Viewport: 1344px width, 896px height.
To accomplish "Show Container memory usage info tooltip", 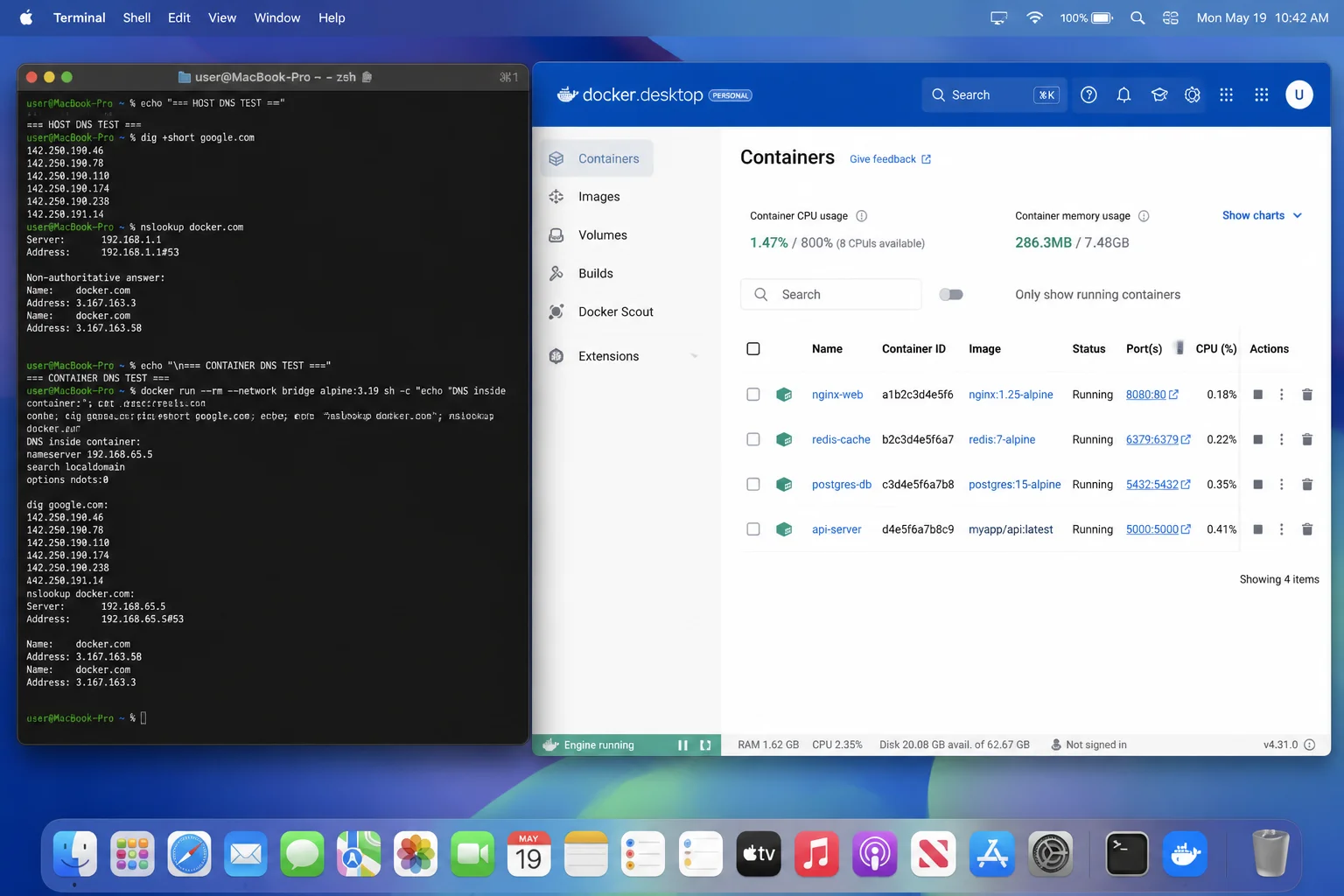I will tap(1144, 216).
